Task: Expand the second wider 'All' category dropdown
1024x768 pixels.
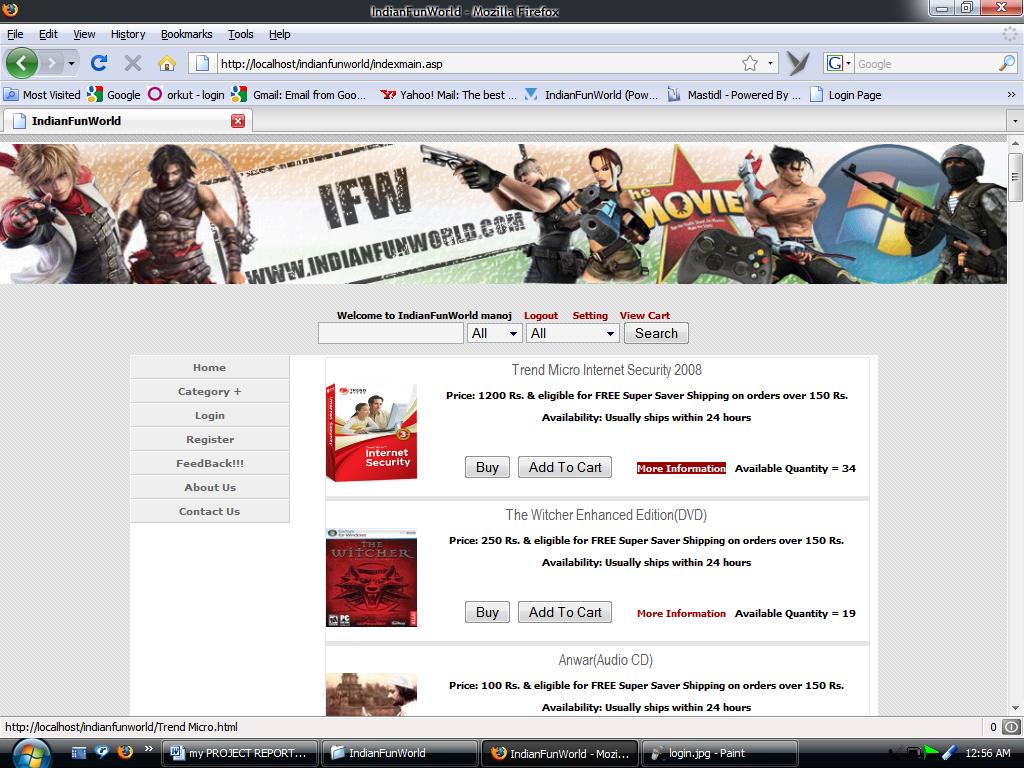Action: tap(573, 333)
